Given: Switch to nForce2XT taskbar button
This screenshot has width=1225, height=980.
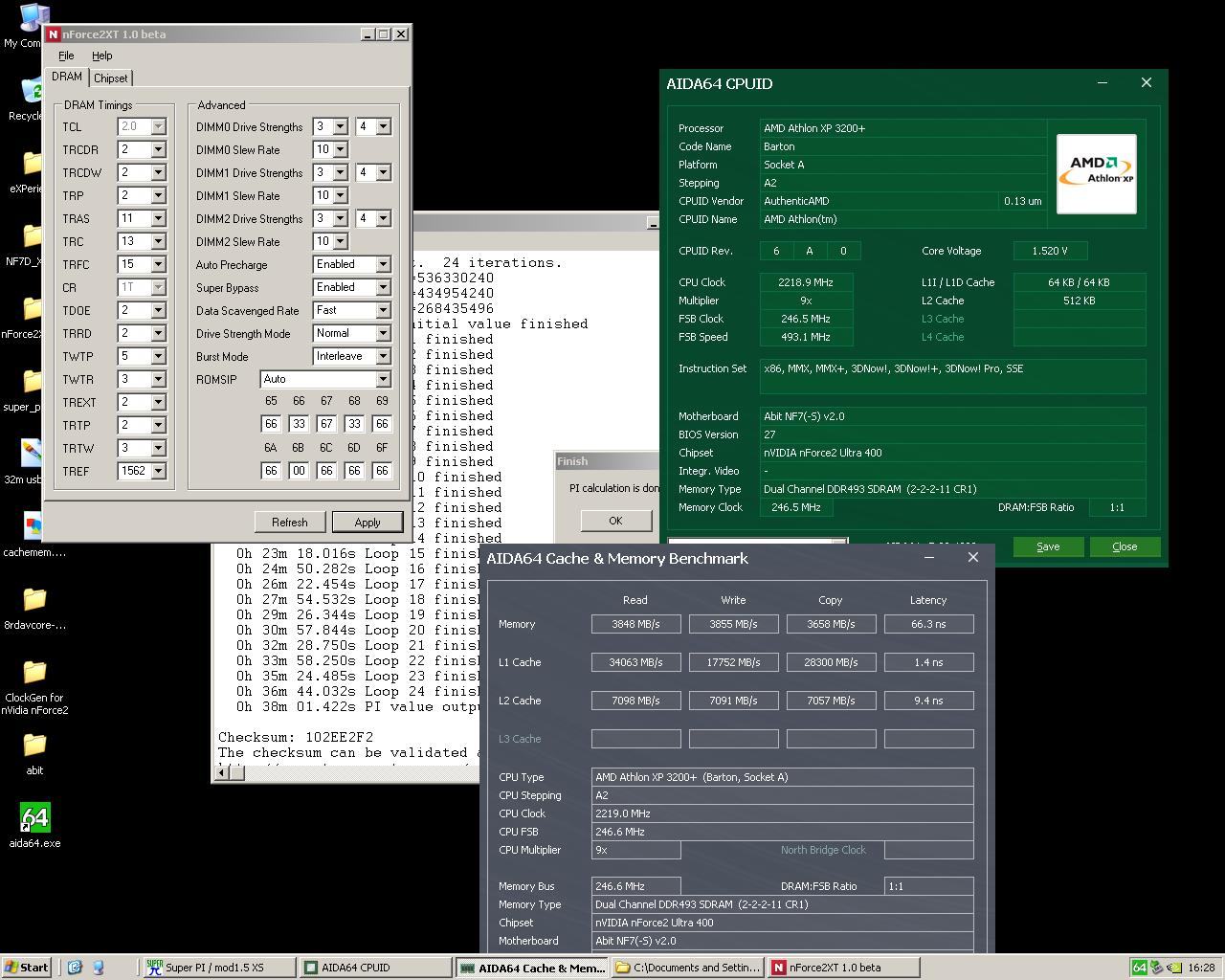Looking at the screenshot, I should 844,968.
